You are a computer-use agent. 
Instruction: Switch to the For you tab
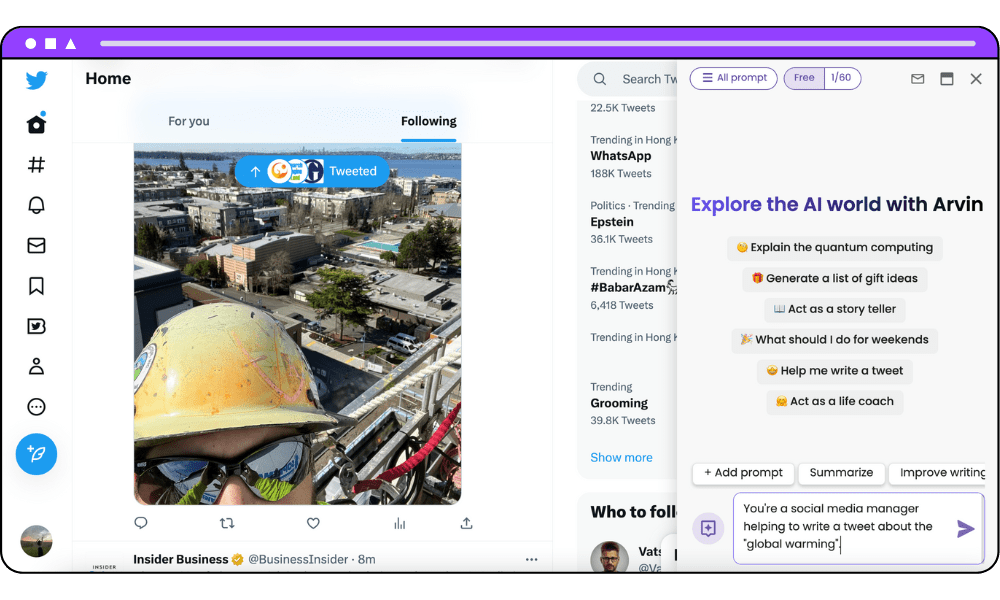189,121
